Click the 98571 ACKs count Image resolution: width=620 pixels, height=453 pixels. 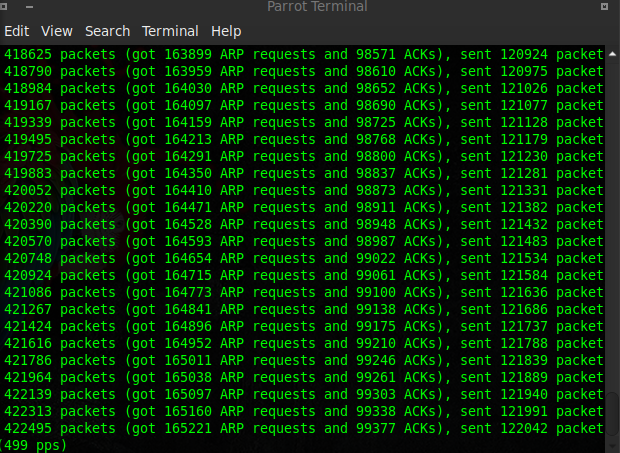376,54
